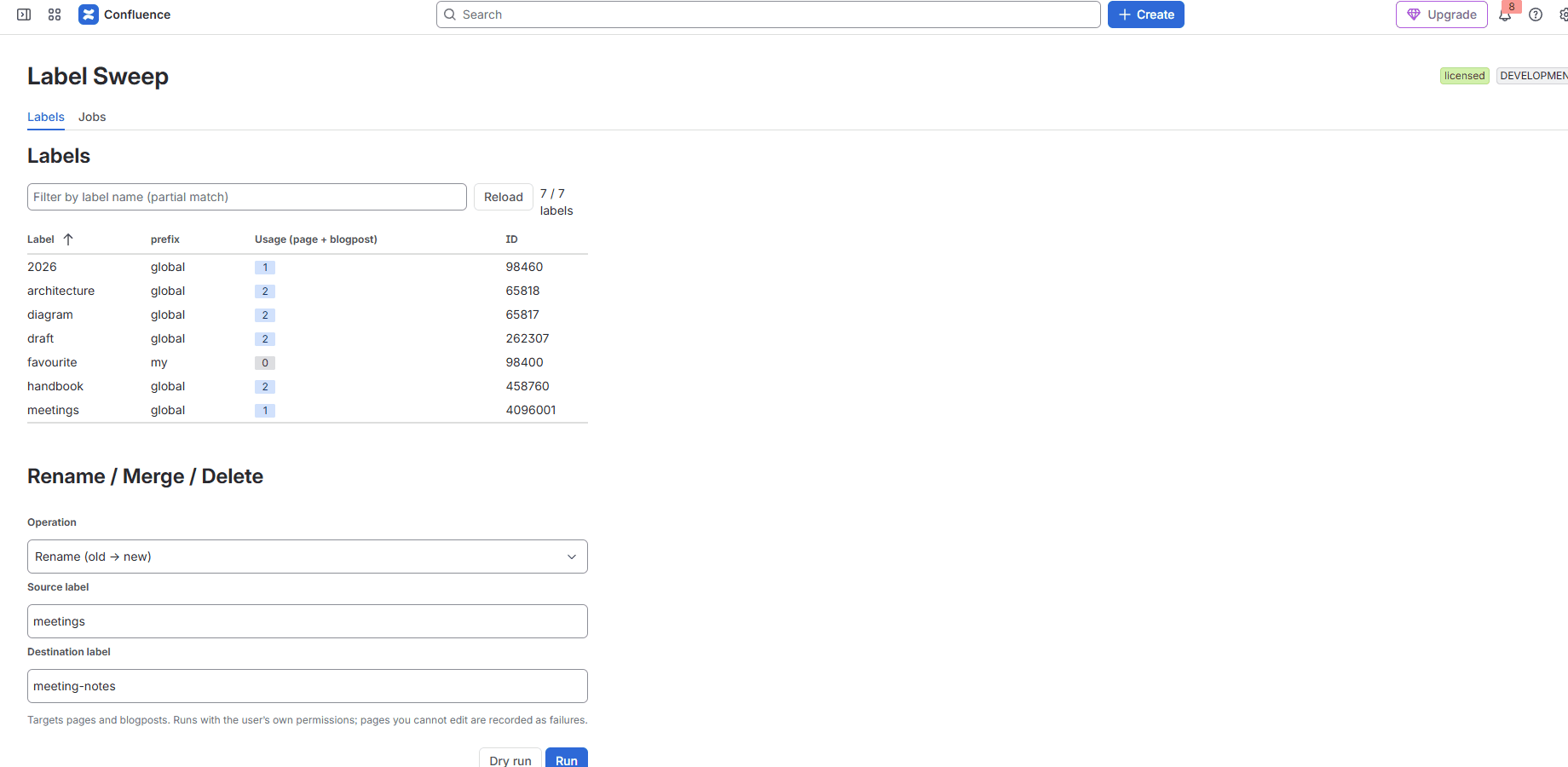Viewport: 1568px width, 767px height.
Task: Click ID 4096001
Action: pos(531,410)
